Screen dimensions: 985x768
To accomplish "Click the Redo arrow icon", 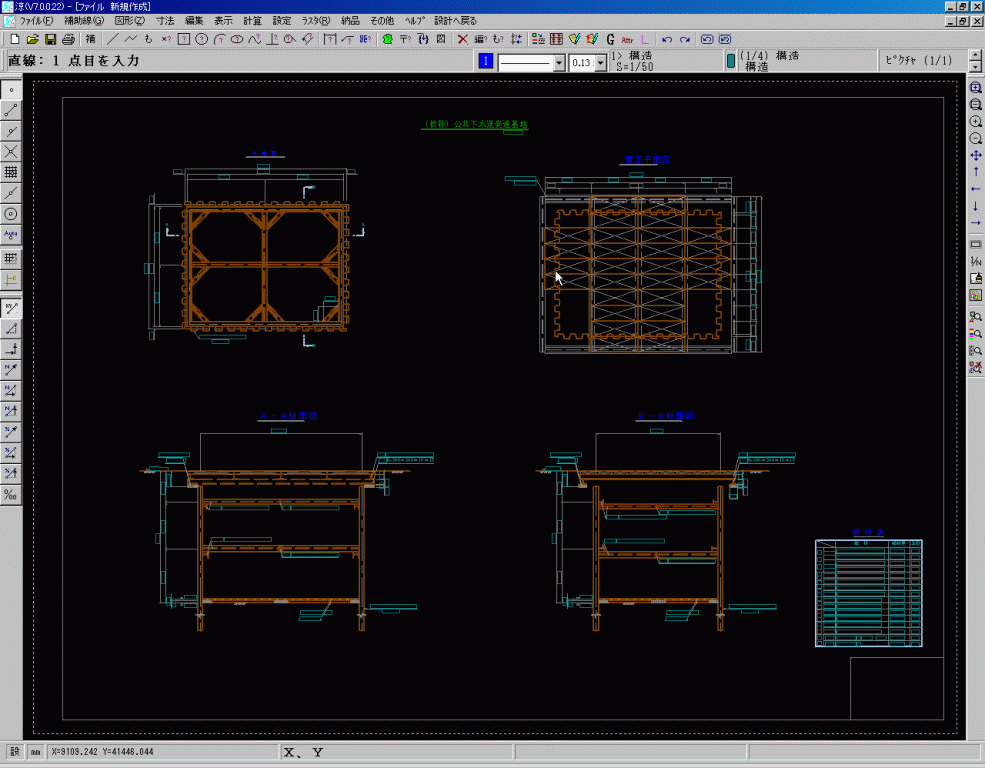I will pos(685,39).
